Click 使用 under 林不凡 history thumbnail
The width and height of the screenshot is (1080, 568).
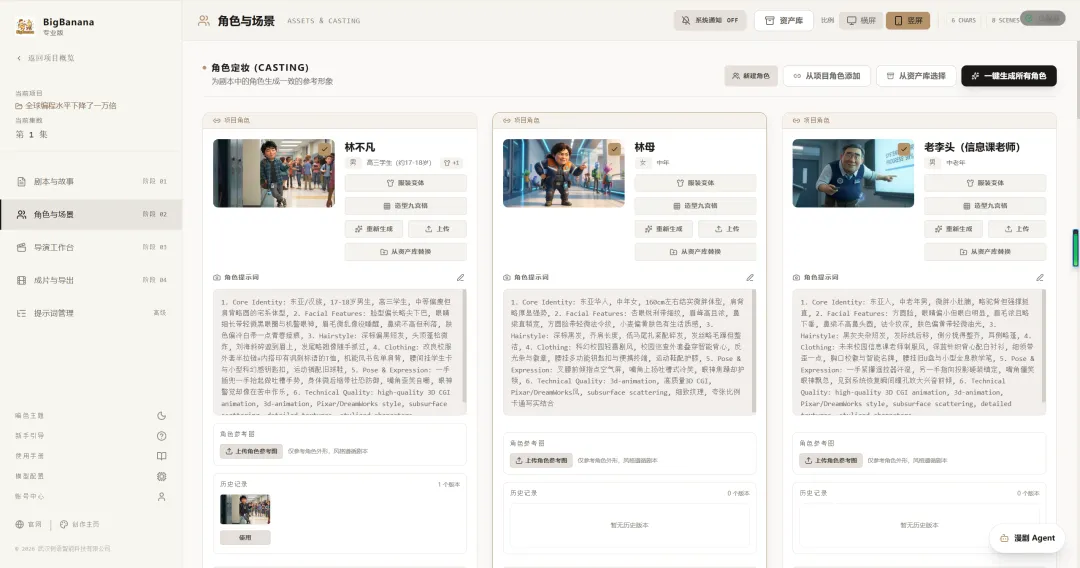pyautogui.click(x=245, y=538)
